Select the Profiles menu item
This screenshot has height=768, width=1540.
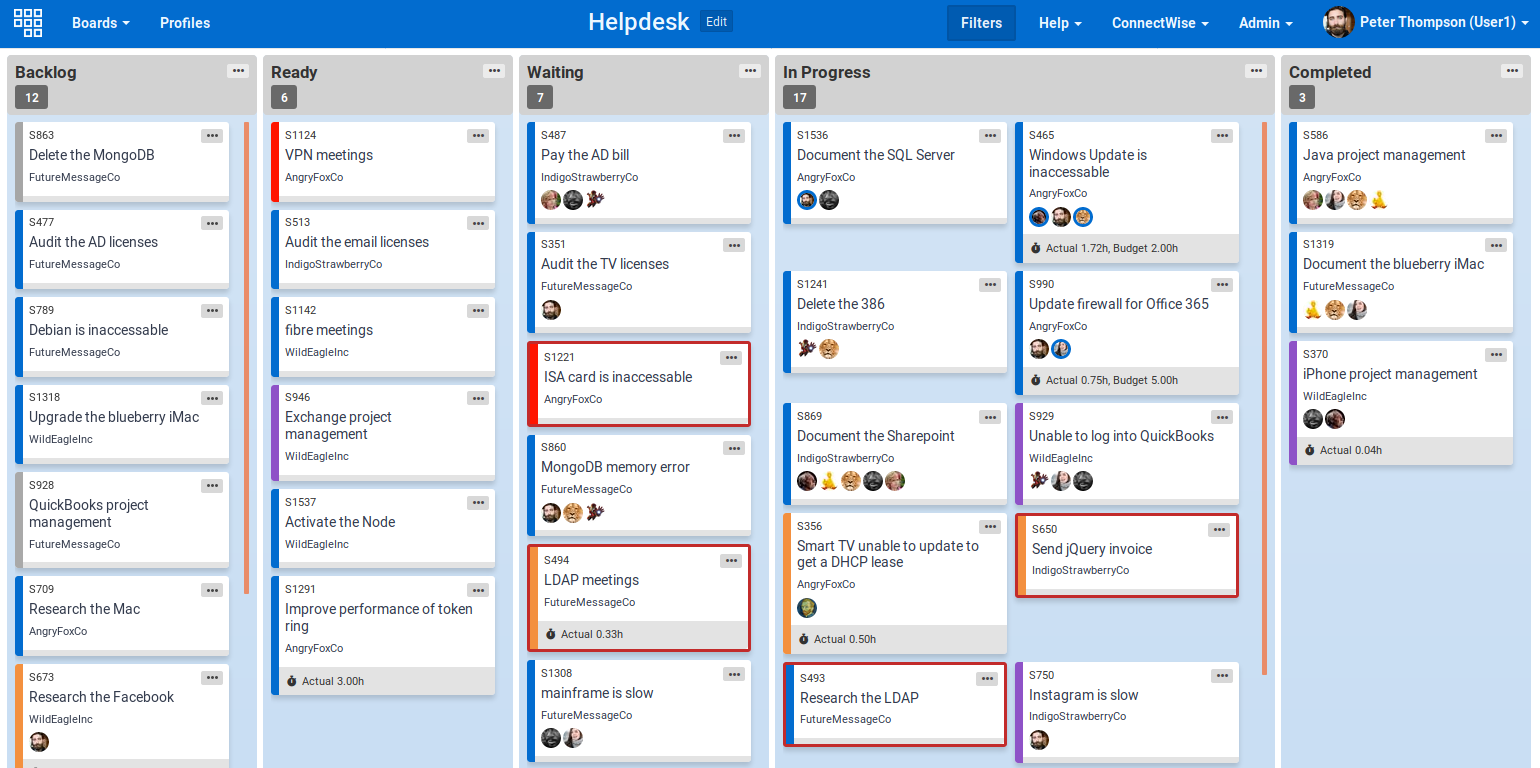click(x=184, y=22)
